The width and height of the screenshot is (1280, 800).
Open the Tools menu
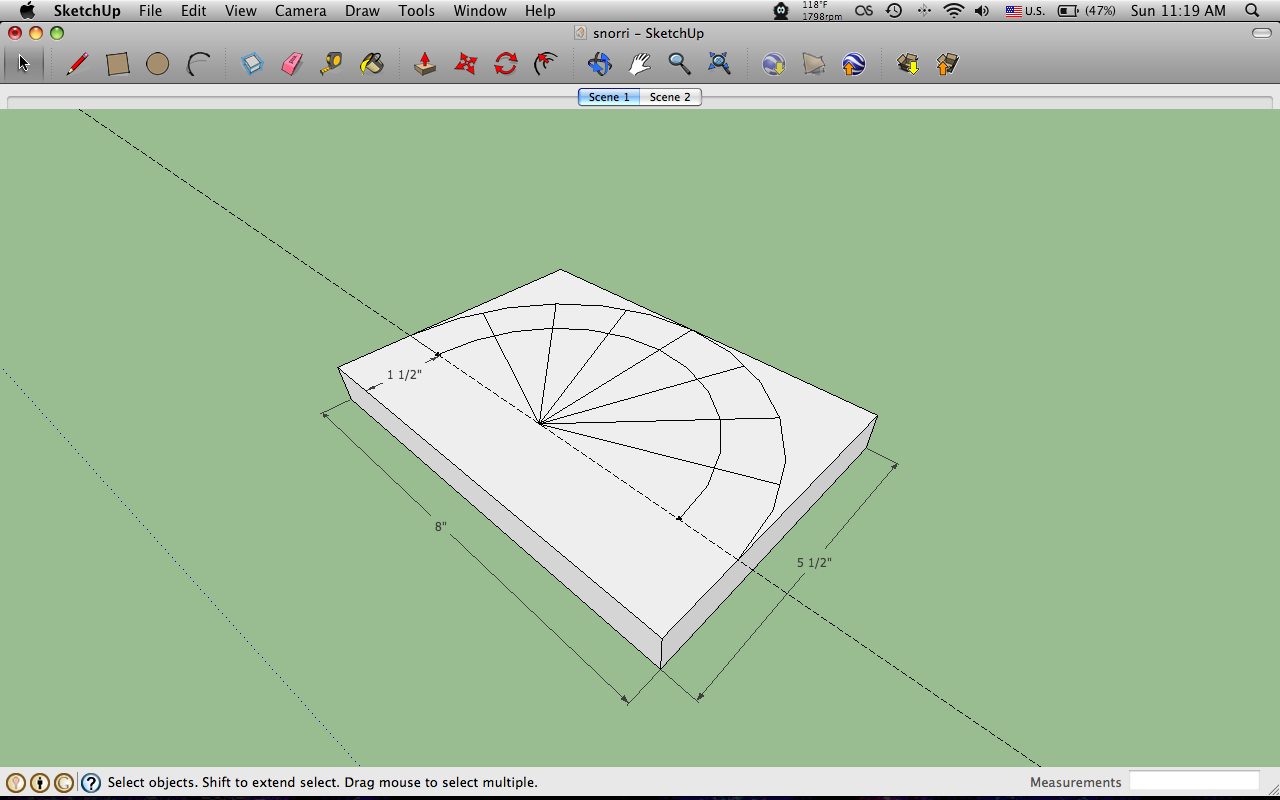click(x=416, y=11)
